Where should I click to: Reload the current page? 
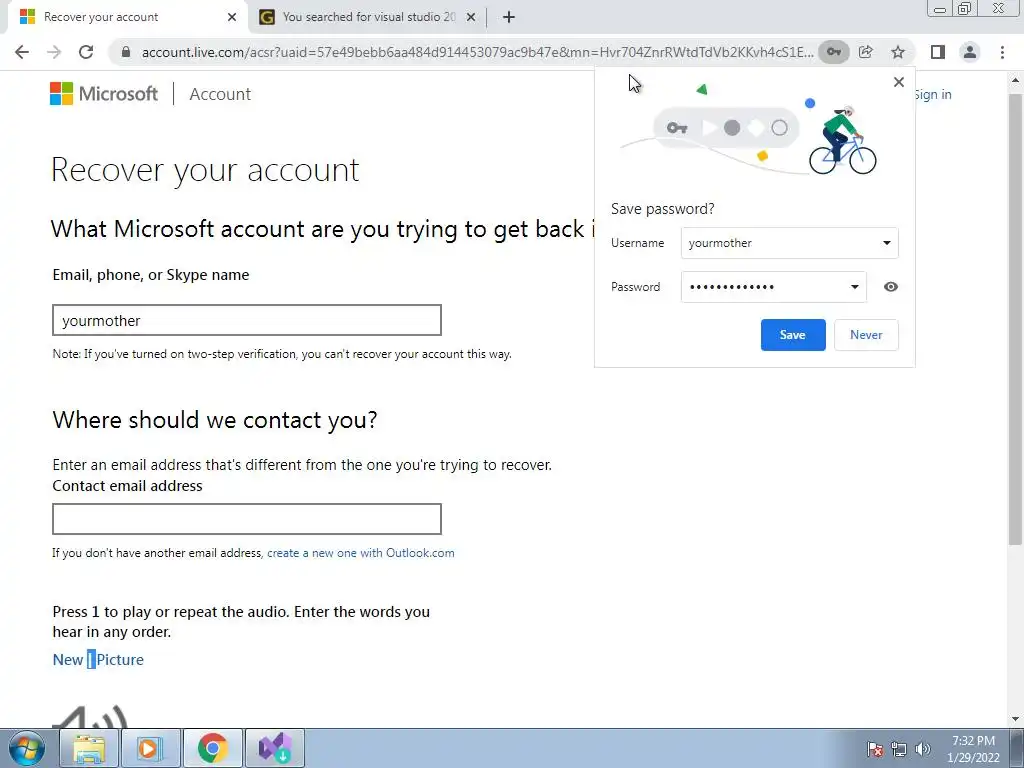click(86, 52)
